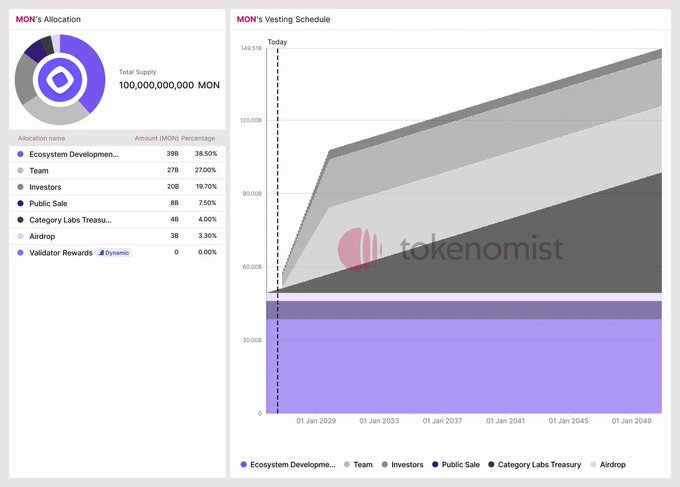Click the 39B amount value
This screenshot has height=487, width=680.
coord(173,154)
